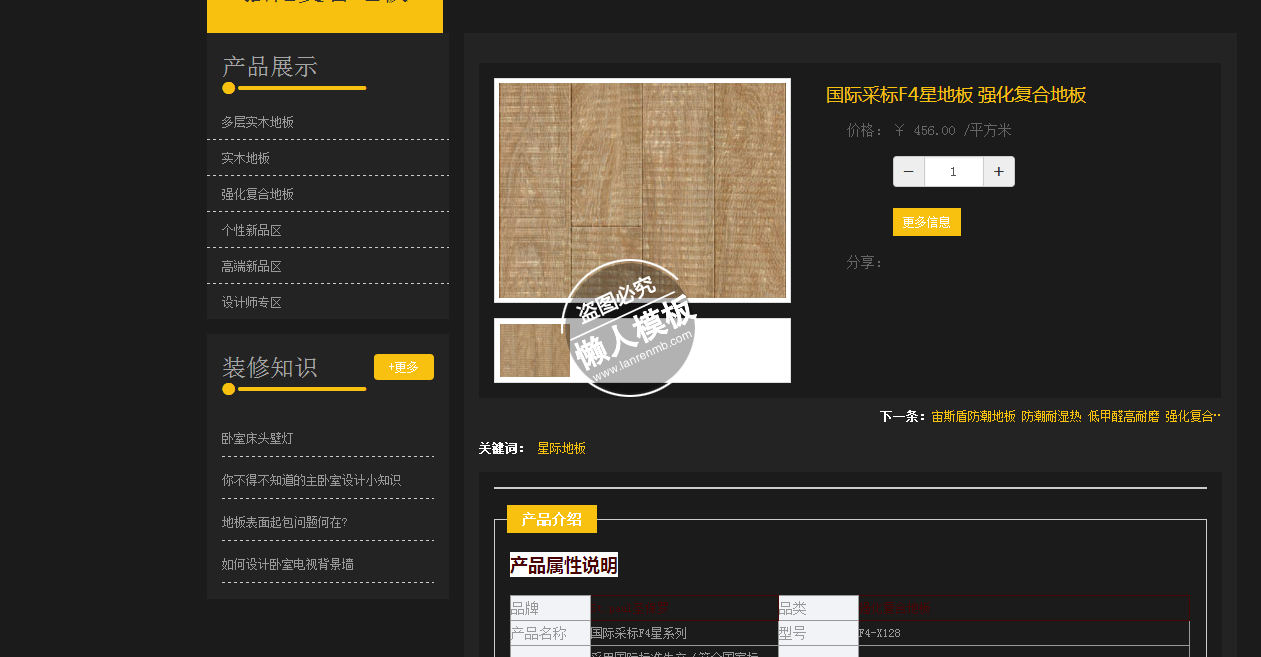This screenshot has width=1261, height=657.
Task: Click the large wood floor product image
Action: (x=642, y=190)
